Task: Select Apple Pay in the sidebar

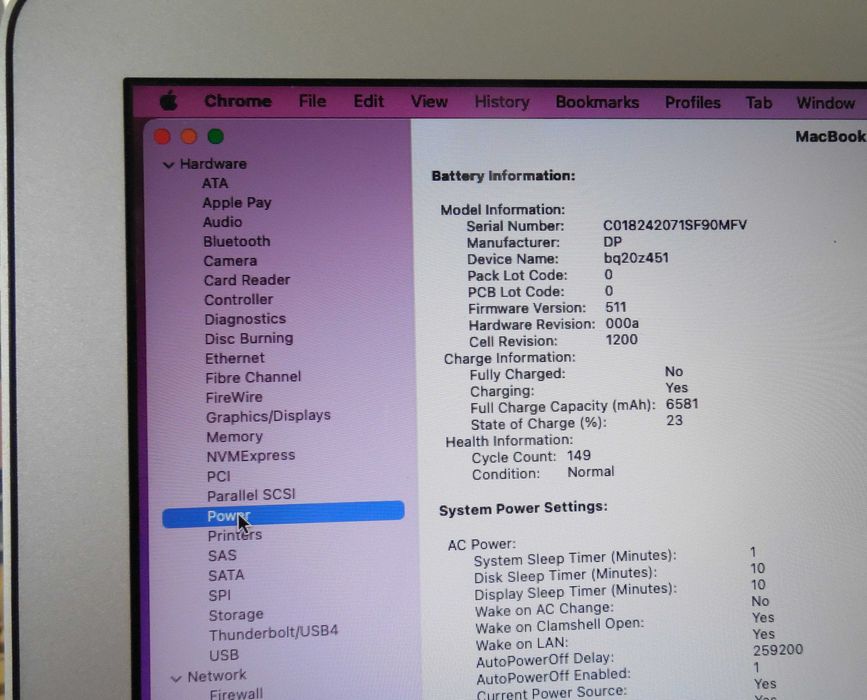Action: tap(237, 203)
